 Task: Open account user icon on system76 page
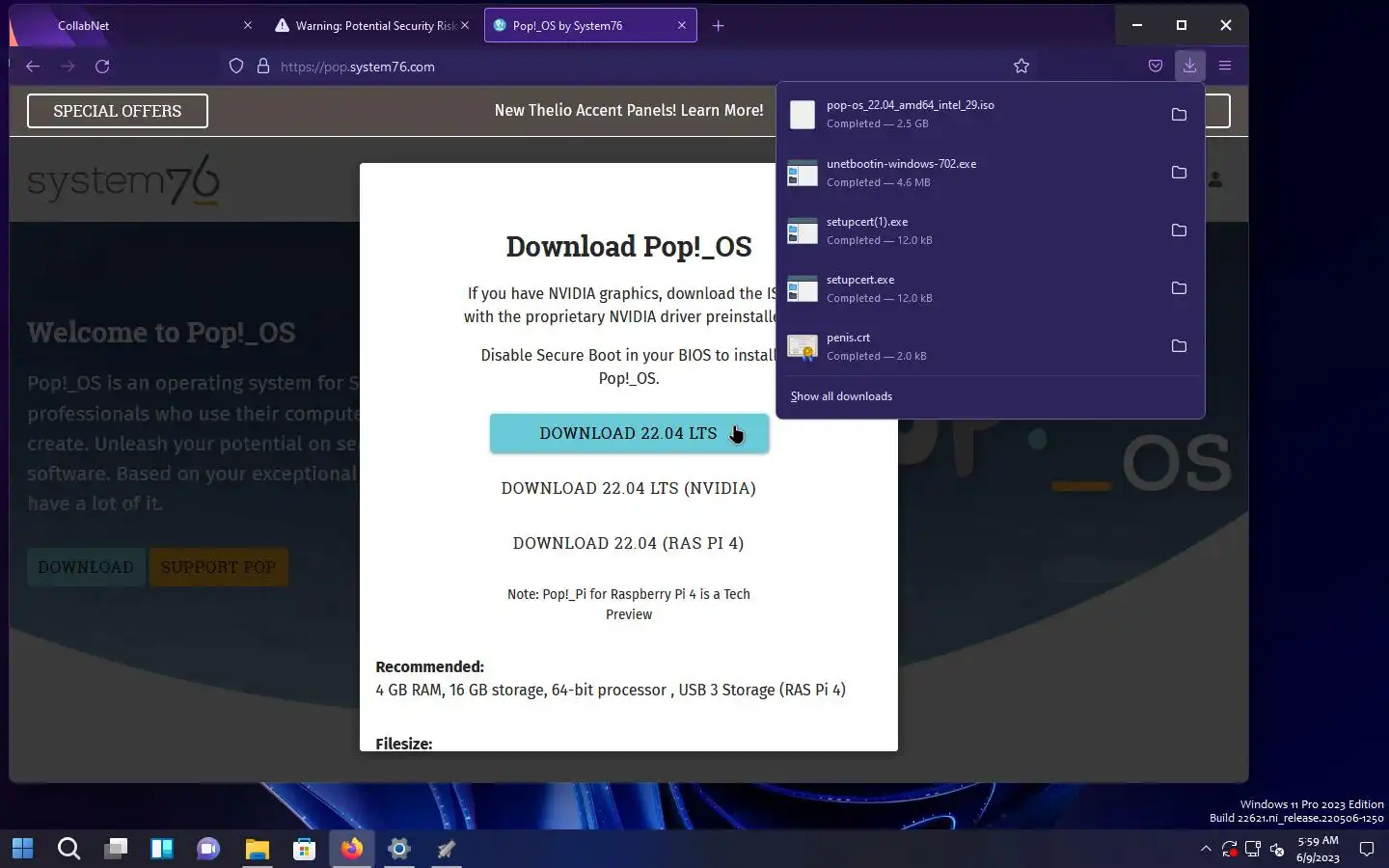tap(1215, 179)
